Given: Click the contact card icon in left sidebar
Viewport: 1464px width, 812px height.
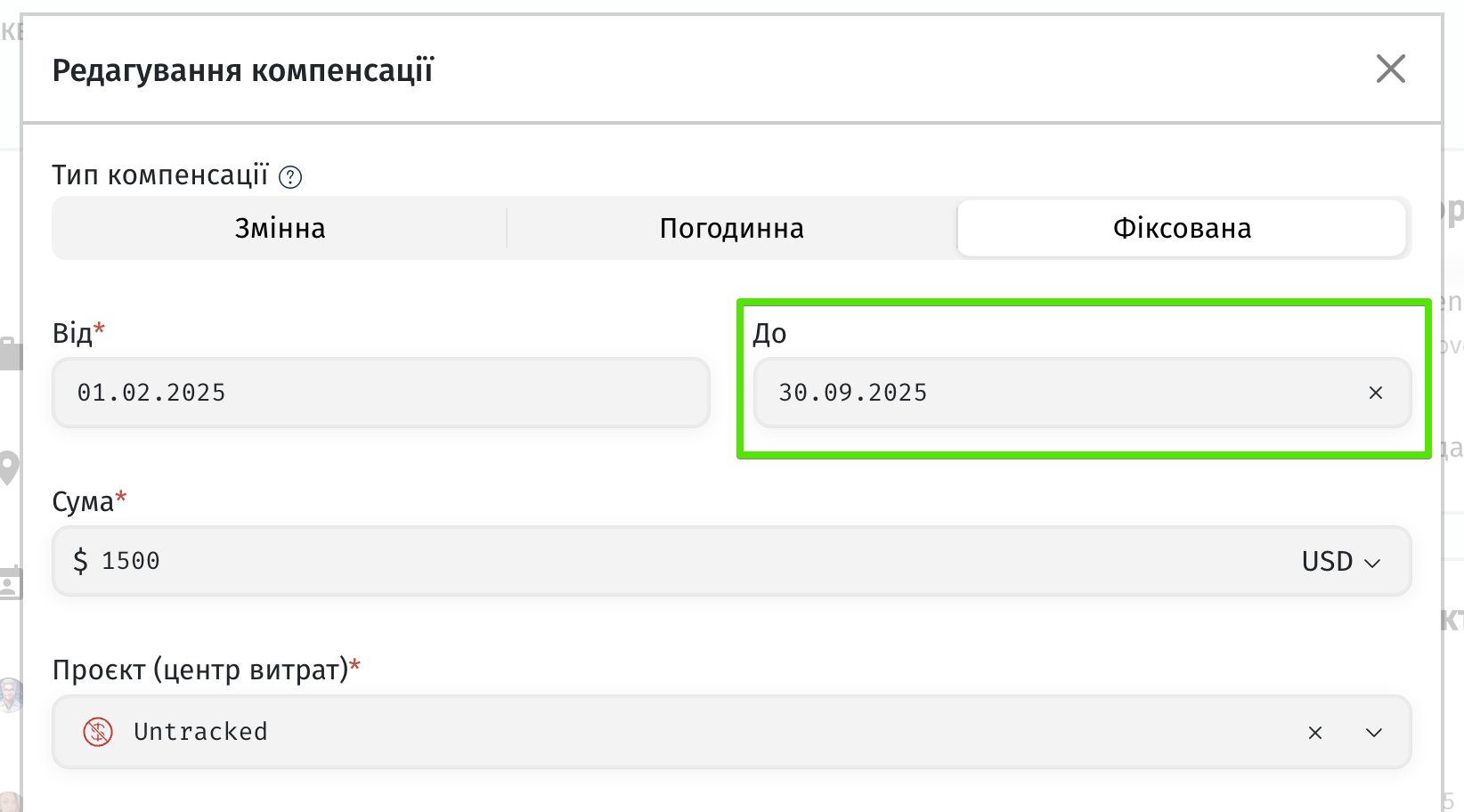Looking at the screenshot, I should click(x=11, y=584).
